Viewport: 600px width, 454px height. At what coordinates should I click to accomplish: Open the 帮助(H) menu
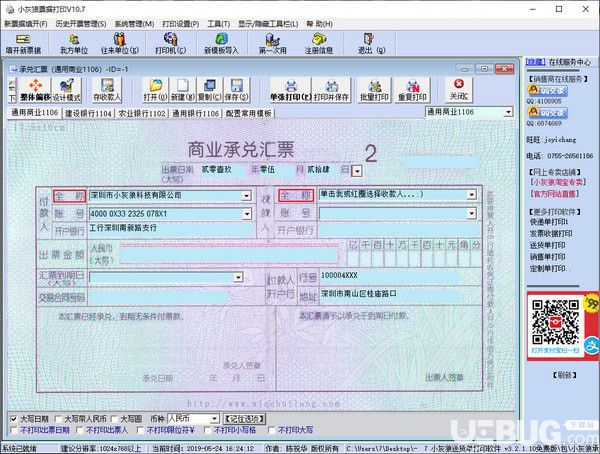tap(319, 24)
